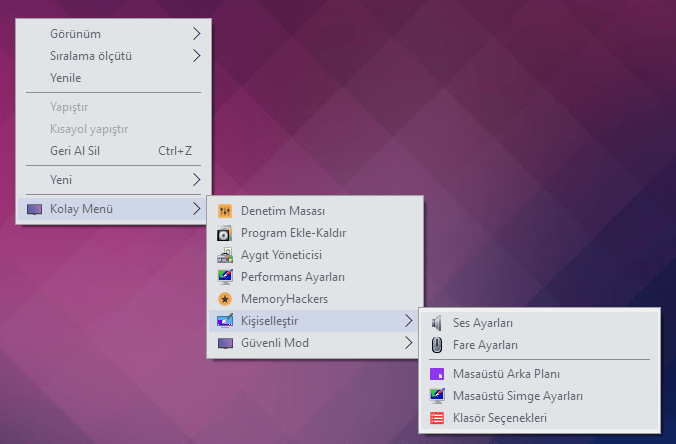Viewport: 676px width, 444px height.
Task: Open the Güvenli Mod entry
Action: click(x=315, y=343)
